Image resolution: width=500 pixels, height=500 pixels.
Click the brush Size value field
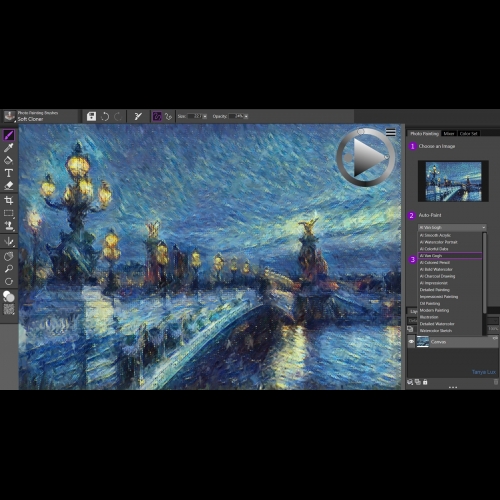(195, 116)
